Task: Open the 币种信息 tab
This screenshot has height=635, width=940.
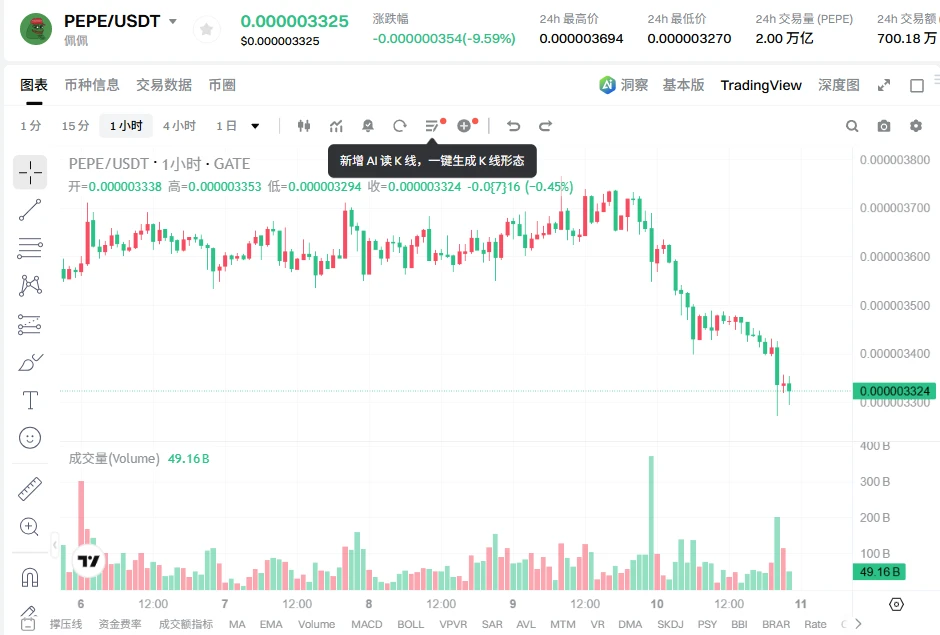Action: click(x=92, y=85)
